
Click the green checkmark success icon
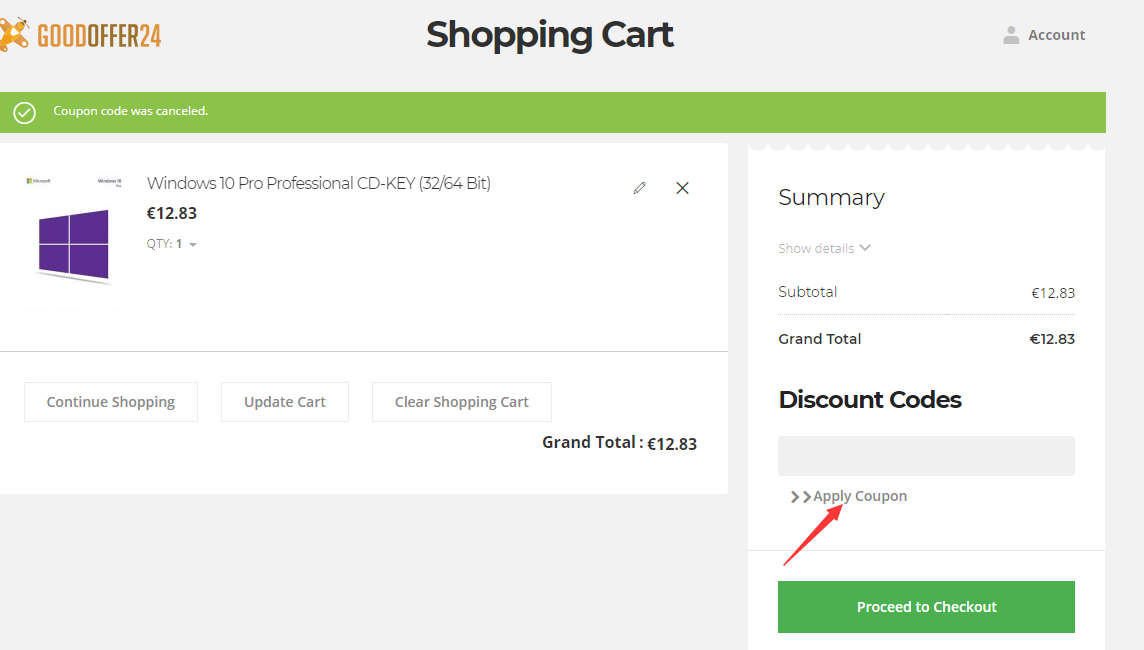point(24,112)
